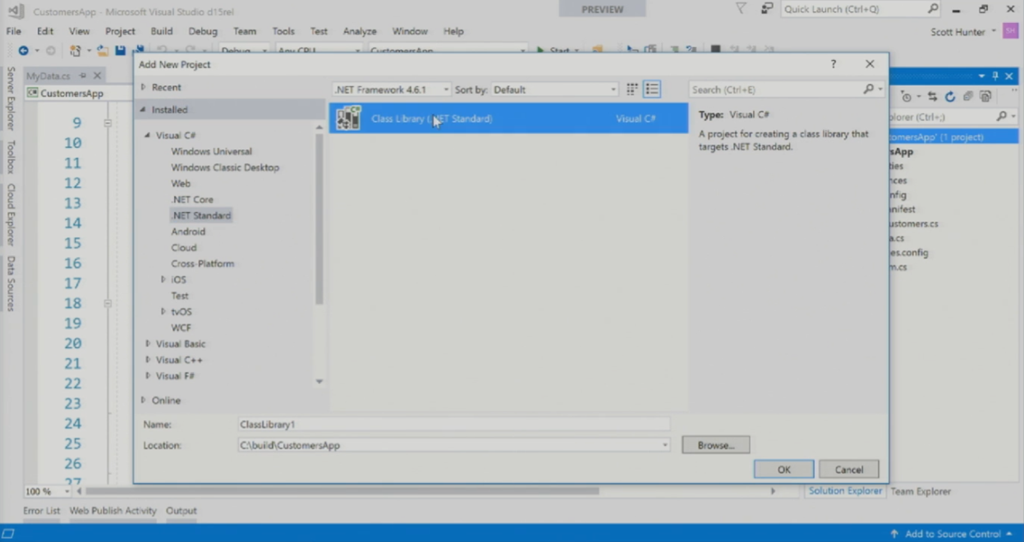Open the notifications flag icon

741,9
